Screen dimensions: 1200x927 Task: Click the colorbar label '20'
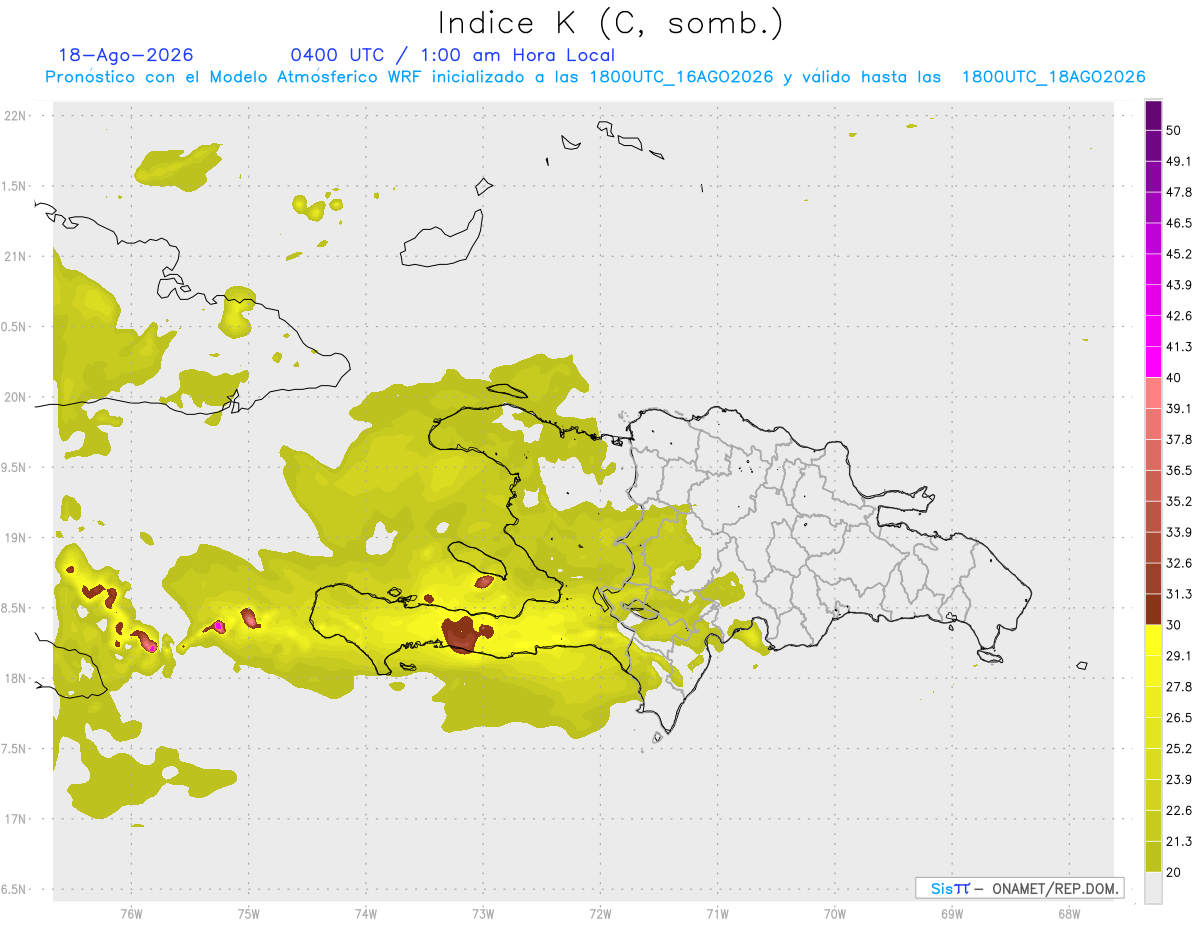[x=1174, y=871]
